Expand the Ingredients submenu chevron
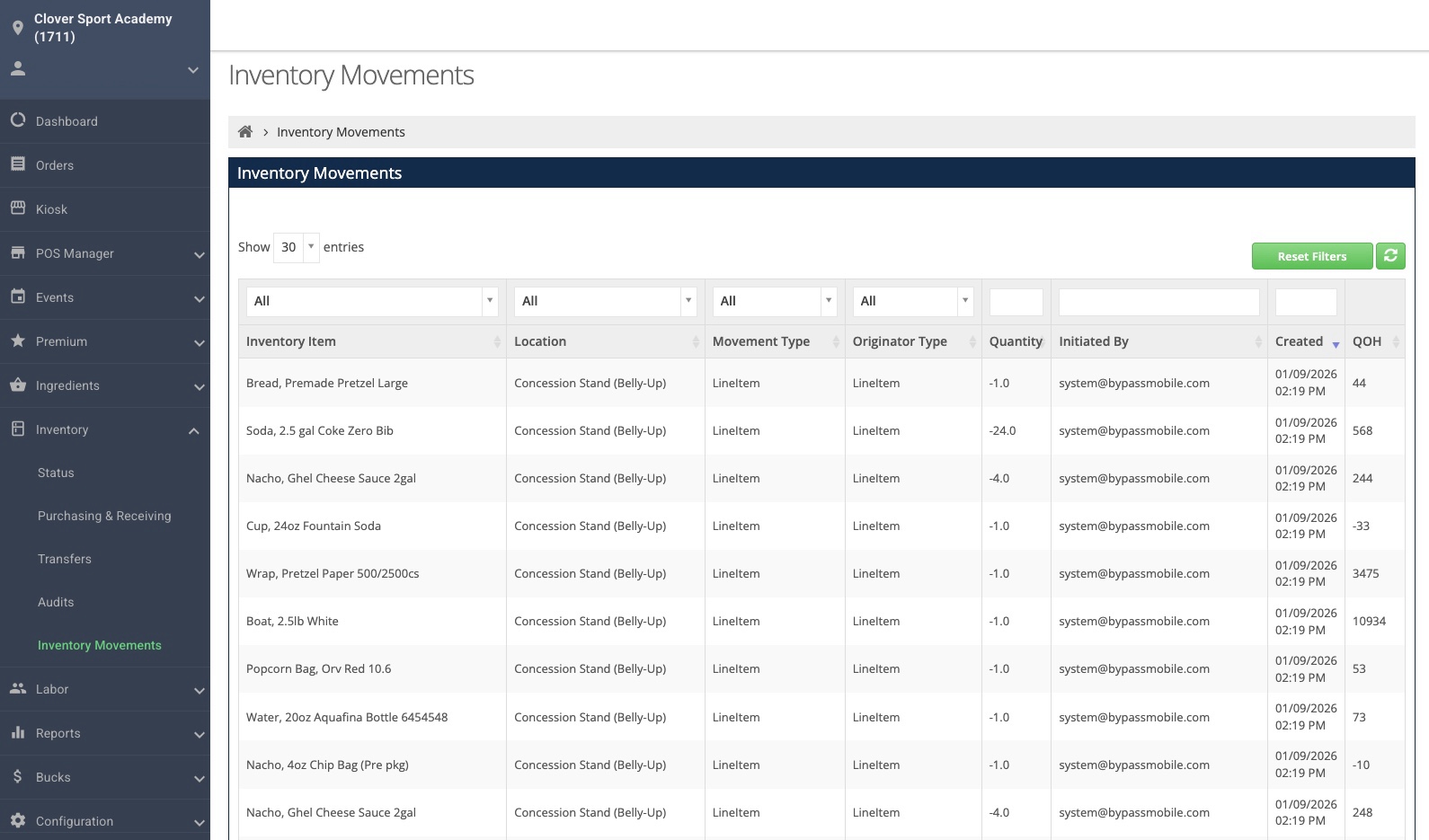This screenshot has width=1429, height=840. [199, 387]
